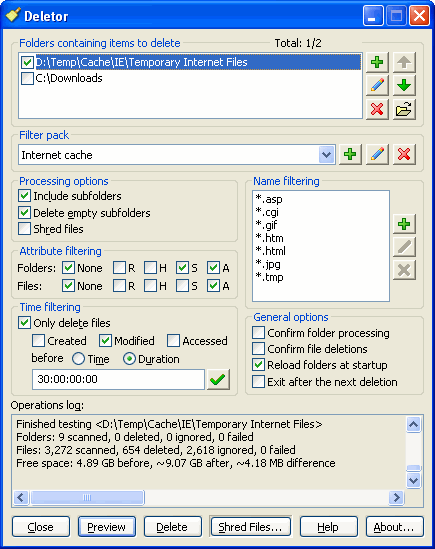
Task: Add a name filter entry
Action: 404,224
